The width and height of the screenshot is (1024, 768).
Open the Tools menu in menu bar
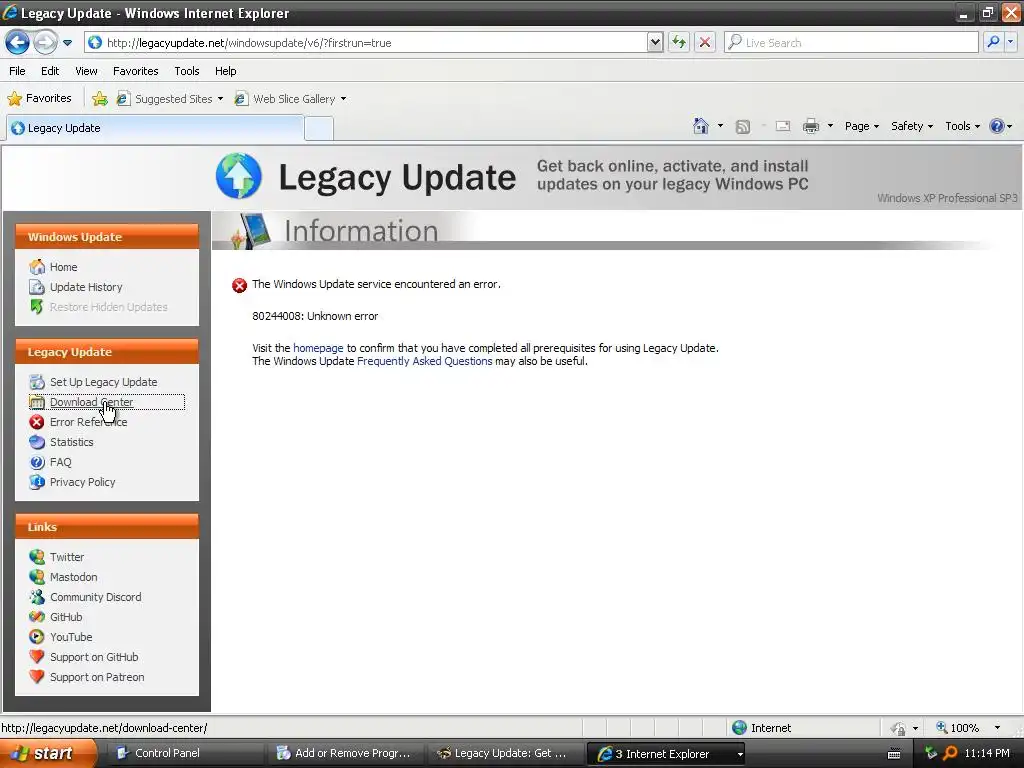click(x=187, y=71)
